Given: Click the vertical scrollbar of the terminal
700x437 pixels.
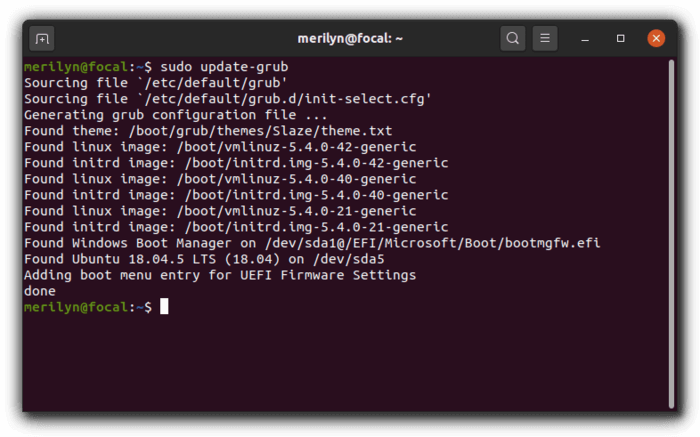Looking at the screenshot, I should click(x=671, y=234).
